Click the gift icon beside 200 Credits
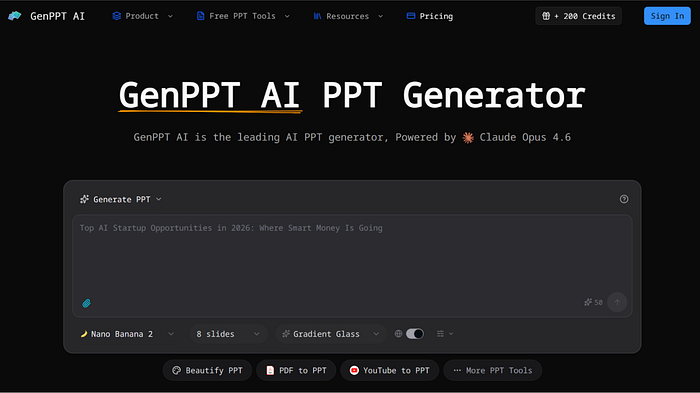 [x=546, y=16]
